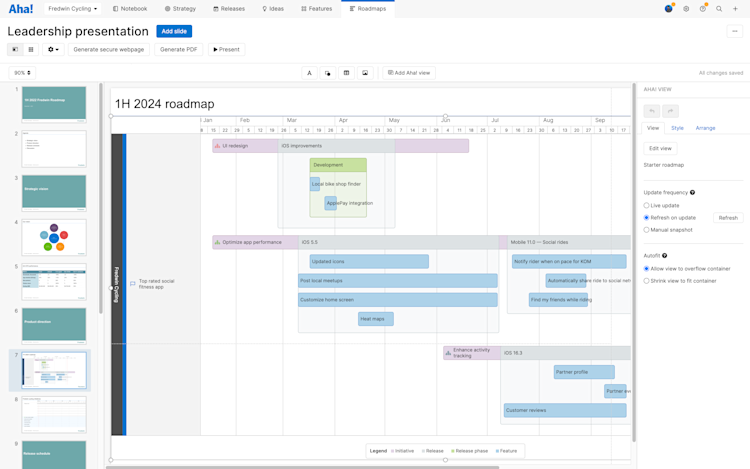Open the Roadmaps menu
The height and width of the screenshot is (469, 750).
point(368,9)
